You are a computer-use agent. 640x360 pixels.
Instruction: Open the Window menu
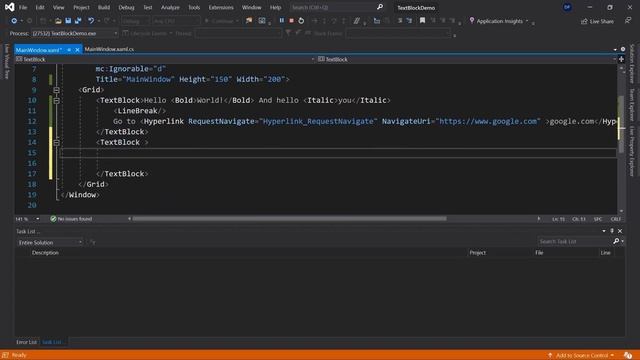[251, 7]
